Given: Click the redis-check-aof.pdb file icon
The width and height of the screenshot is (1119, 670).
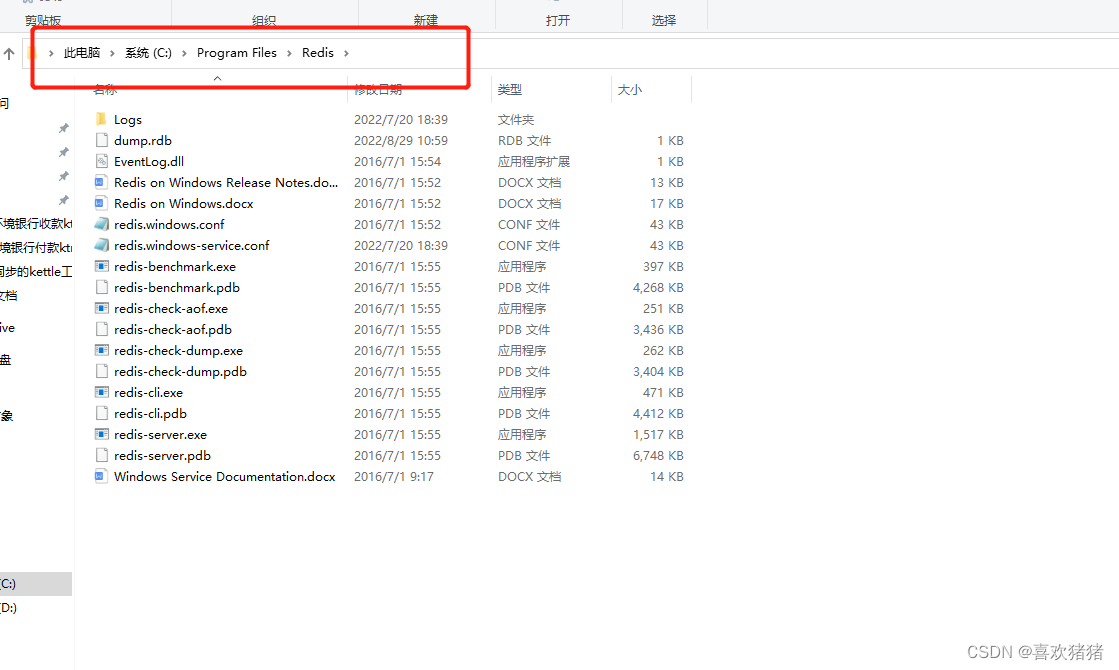Looking at the screenshot, I should click(101, 330).
